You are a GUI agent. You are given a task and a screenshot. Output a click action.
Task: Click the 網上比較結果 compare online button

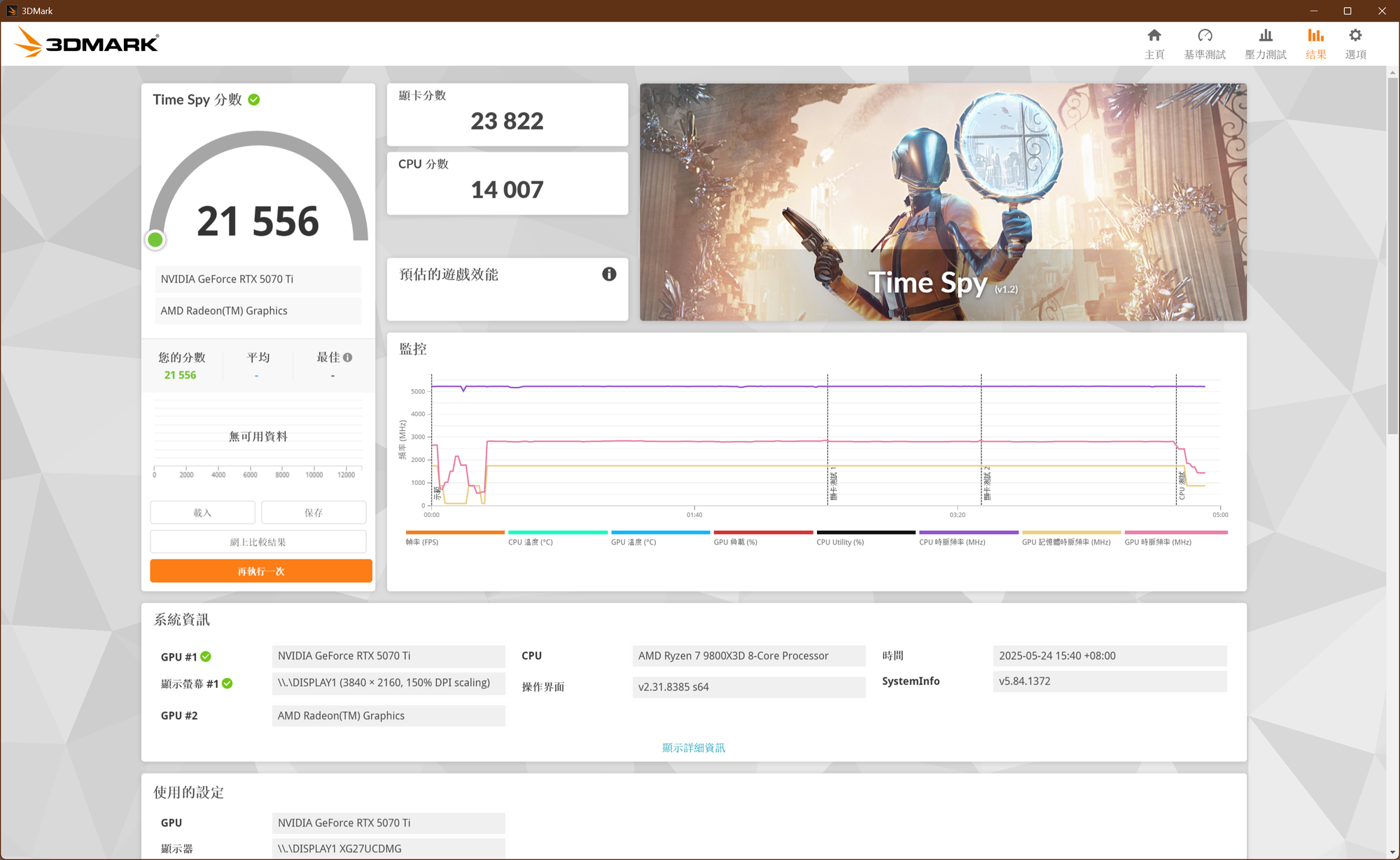(258, 542)
